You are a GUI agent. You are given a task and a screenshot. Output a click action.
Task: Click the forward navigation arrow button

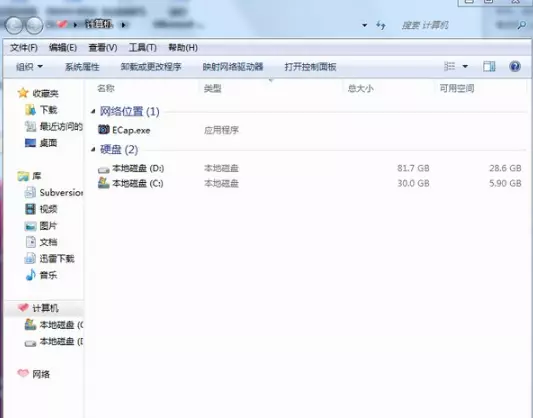(x=35, y=25)
